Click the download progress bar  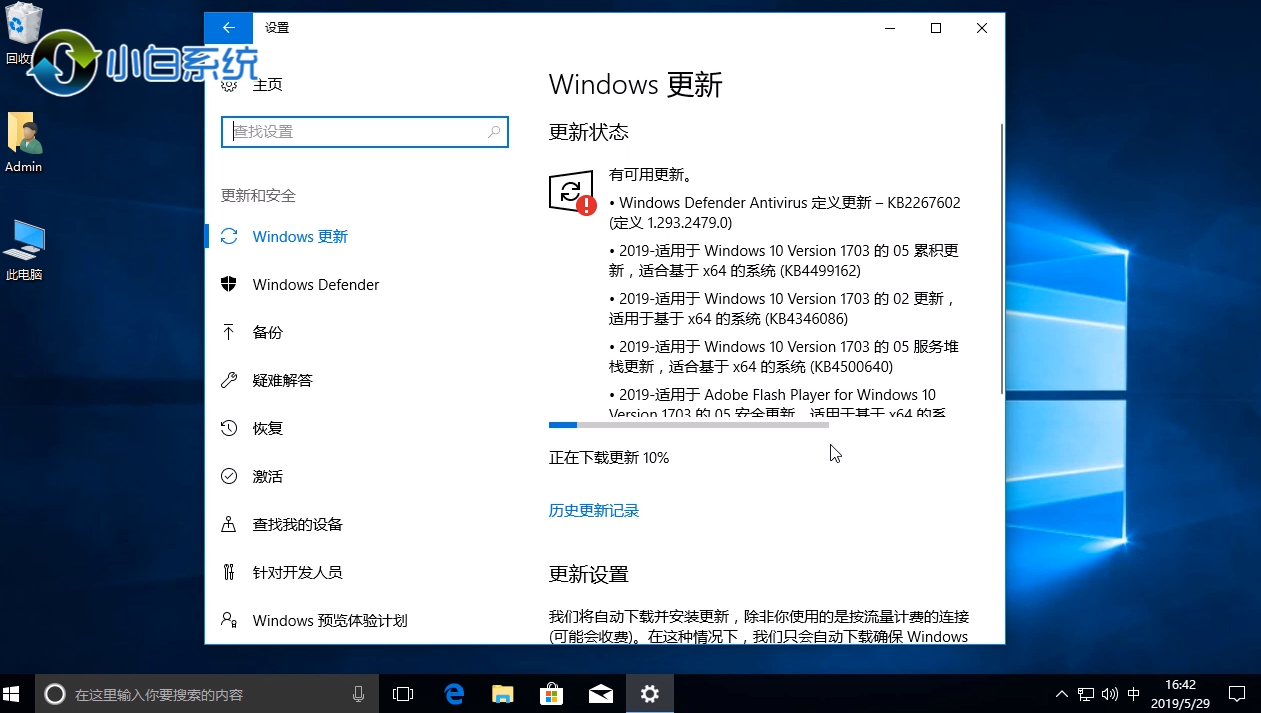[689, 425]
